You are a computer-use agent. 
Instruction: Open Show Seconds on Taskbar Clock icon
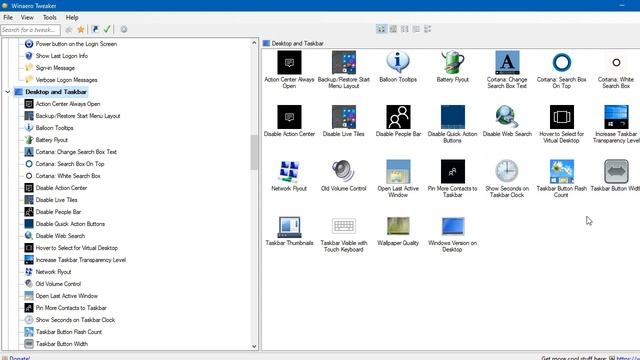pos(507,171)
